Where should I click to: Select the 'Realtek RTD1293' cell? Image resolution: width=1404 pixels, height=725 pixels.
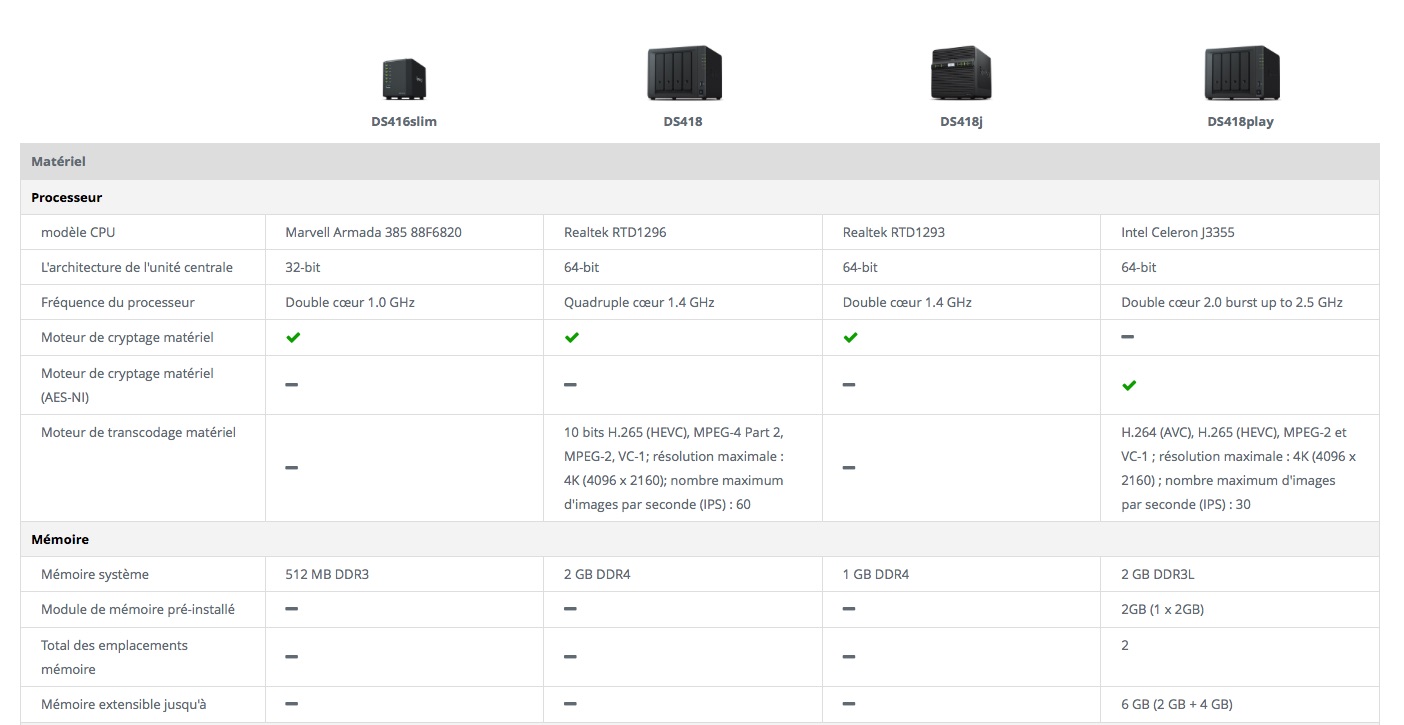click(894, 232)
